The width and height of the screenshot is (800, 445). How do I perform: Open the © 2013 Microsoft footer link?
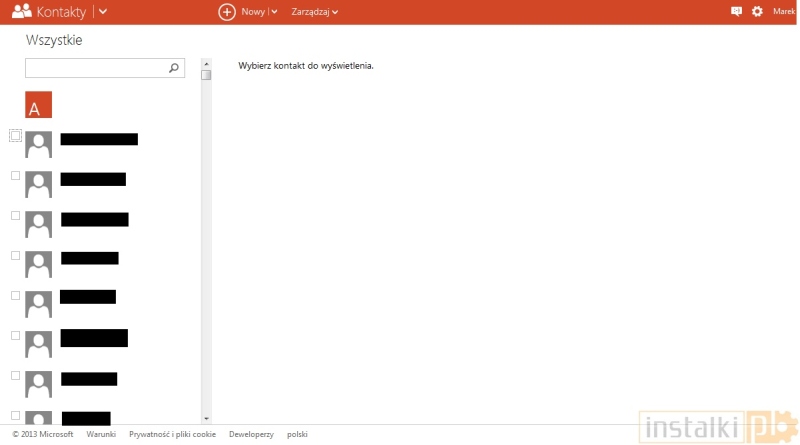[x=43, y=434]
